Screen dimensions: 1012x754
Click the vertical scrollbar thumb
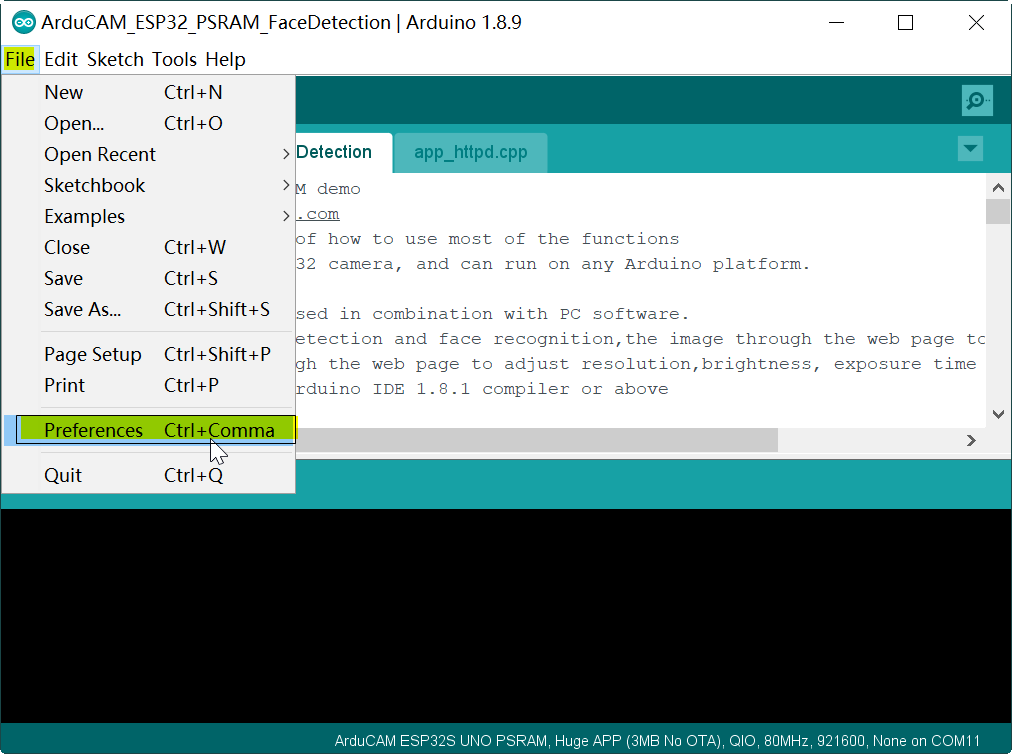998,211
